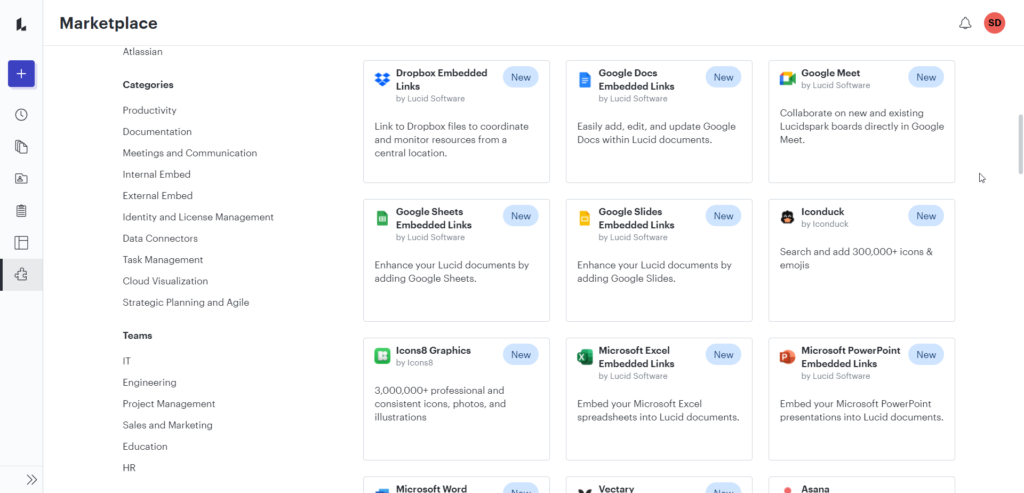The height and width of the screenshot is (493, 1024).
Task: Select the External Embed category
Action: click(x=157, y=196)
